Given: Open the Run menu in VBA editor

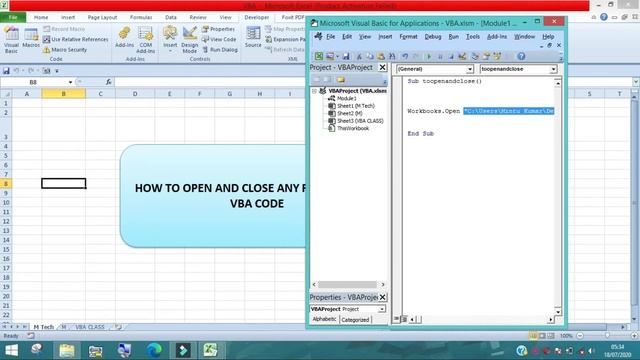Looking at the screenshot, I should coord(453,37).
